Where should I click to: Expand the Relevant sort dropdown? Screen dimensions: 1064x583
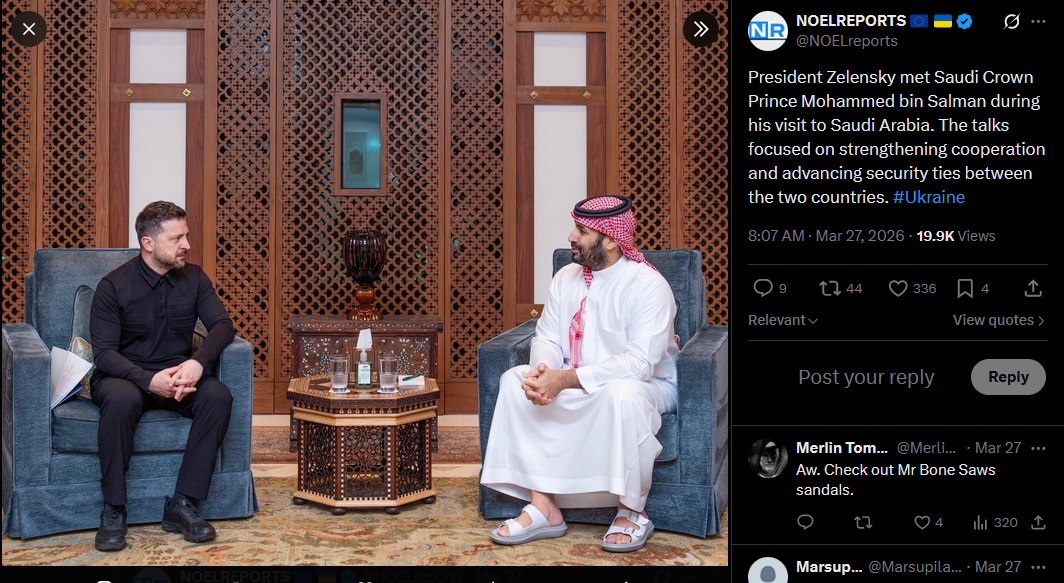[x=783, y=320]
